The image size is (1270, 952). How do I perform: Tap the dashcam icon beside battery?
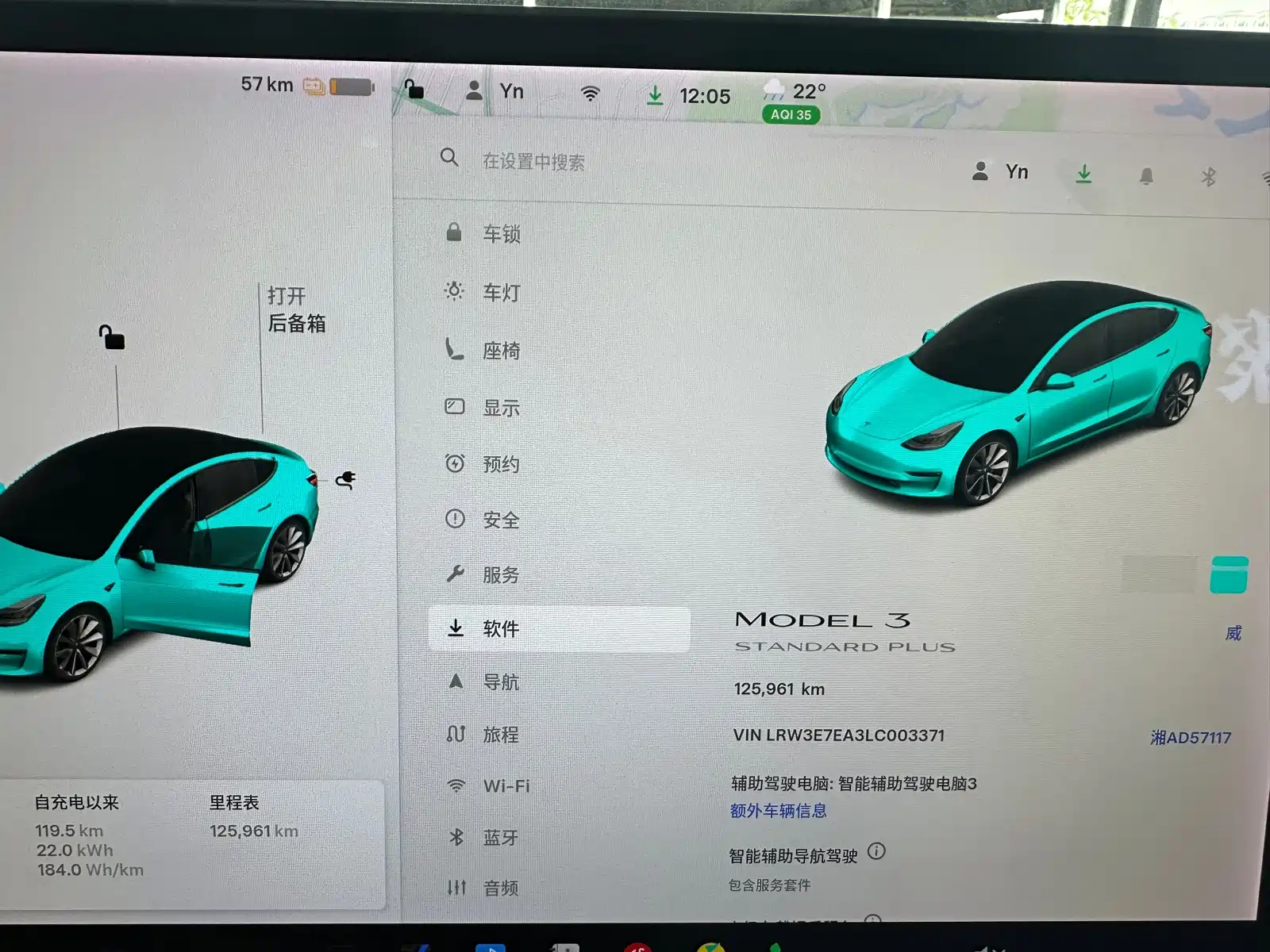[314, 86]
